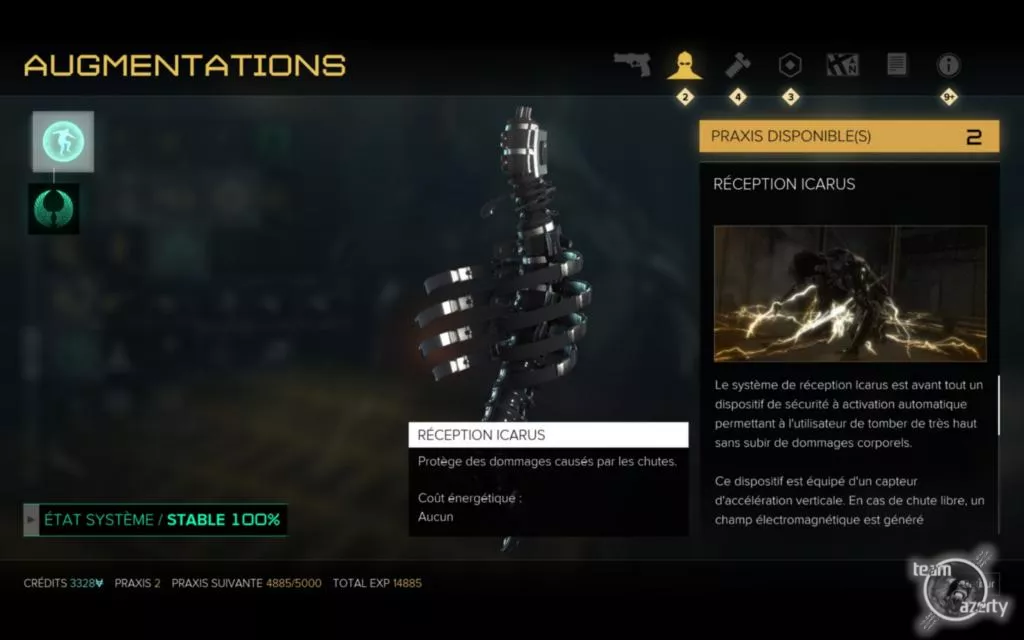This screenshot has height=640, width=1024.
Task: Click the Praxis Suivante 4885/5000 progress text
Action: coord(246,583)
